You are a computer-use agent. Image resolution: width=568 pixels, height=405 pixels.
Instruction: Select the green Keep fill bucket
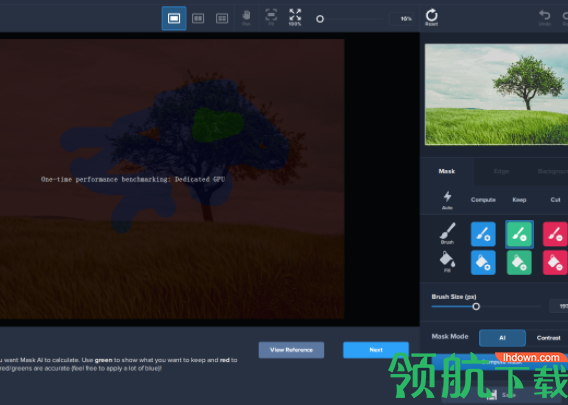click(519, 262)
